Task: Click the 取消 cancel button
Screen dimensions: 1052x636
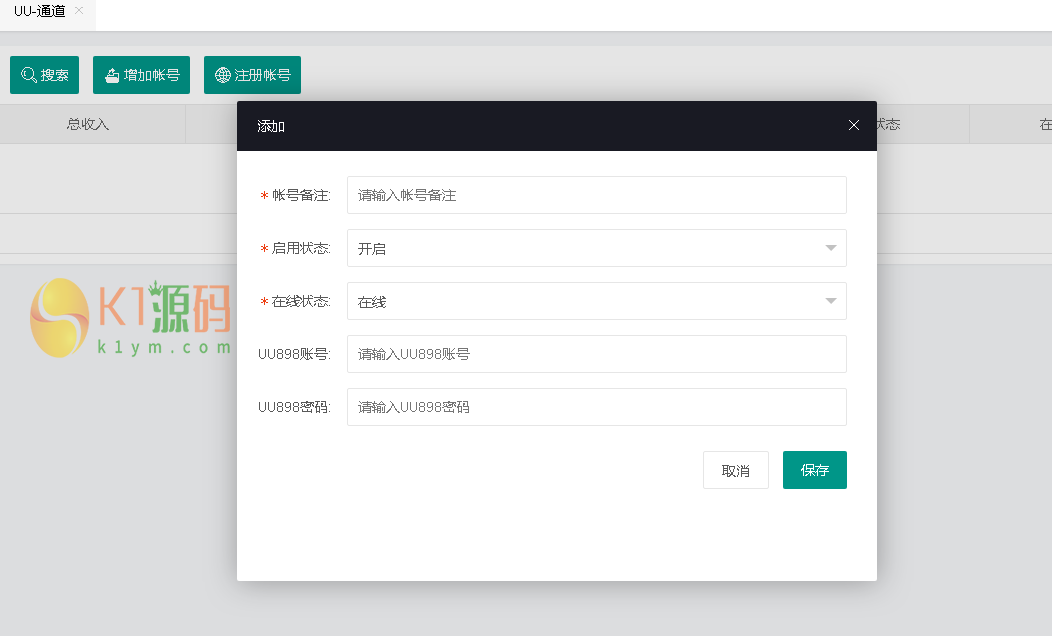Action: [735, 470]
